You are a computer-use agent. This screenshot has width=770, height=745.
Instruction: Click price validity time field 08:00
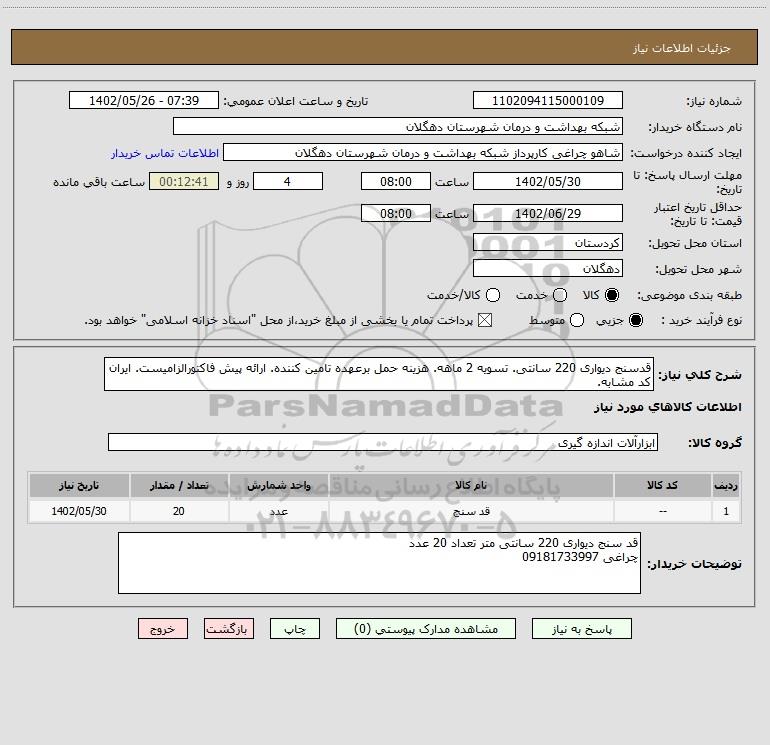coord(396,213)
